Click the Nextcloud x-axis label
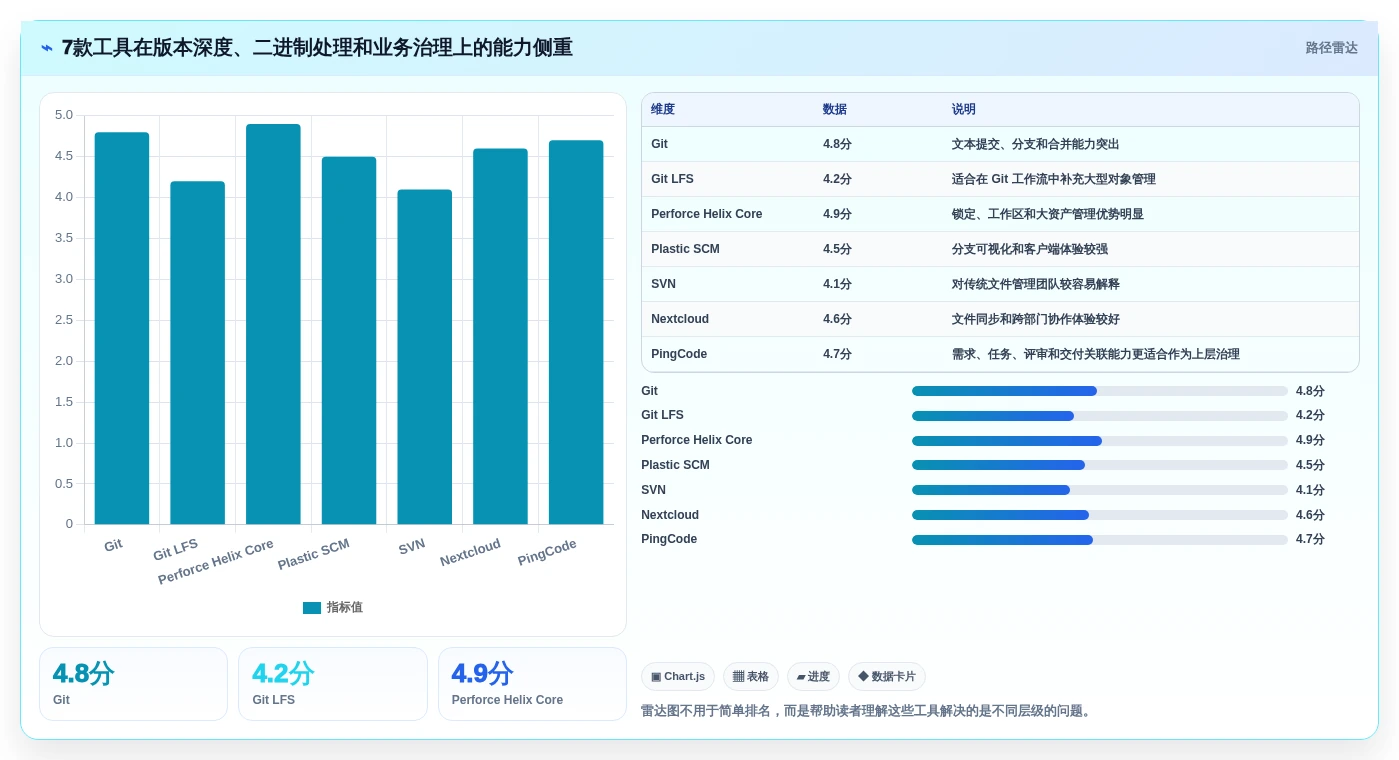Viewport: 1399px width, 760px height. pos(470,552)
